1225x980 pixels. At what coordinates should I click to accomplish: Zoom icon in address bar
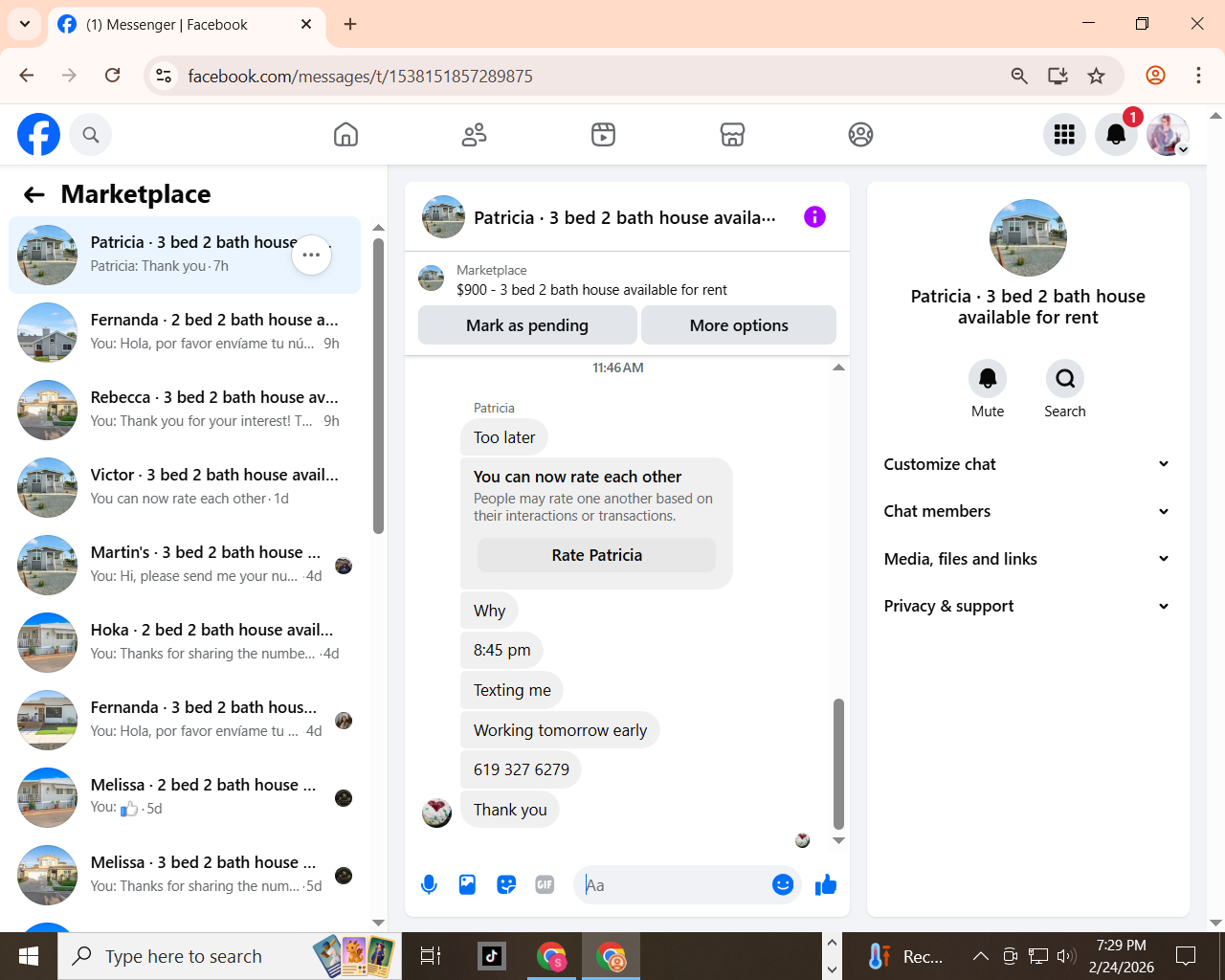pos(1019,76)
